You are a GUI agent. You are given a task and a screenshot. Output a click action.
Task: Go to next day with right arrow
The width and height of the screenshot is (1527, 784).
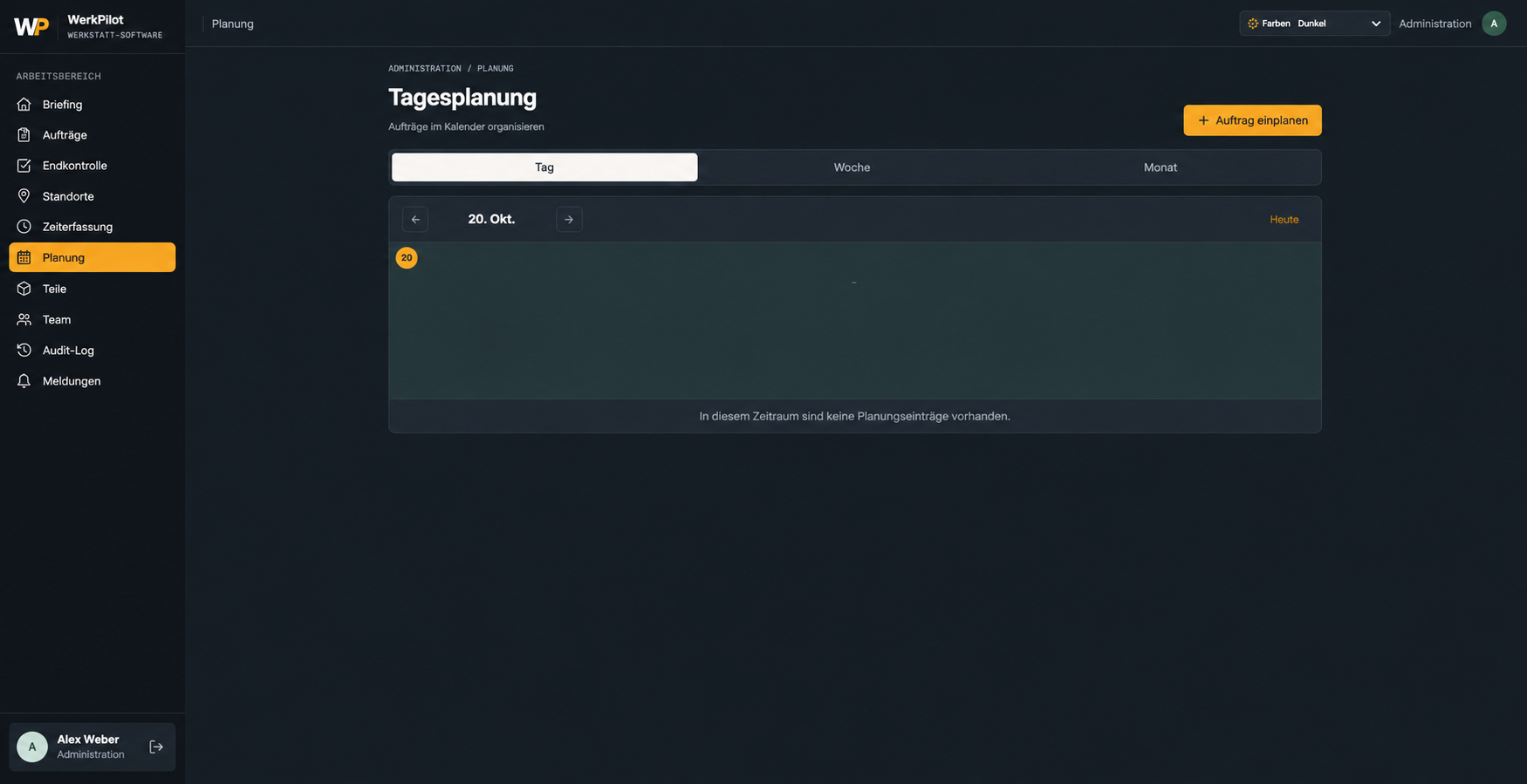point(569,220)
